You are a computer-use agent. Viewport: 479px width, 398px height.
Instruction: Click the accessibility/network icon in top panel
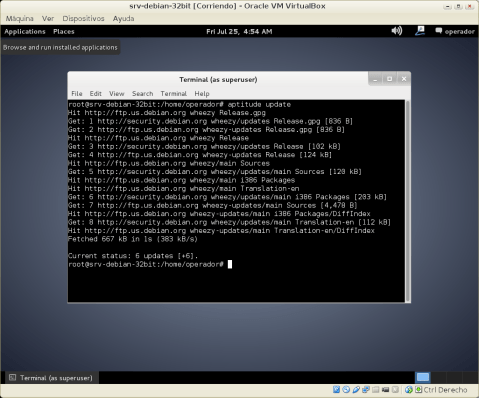click(x=420, y=31)
